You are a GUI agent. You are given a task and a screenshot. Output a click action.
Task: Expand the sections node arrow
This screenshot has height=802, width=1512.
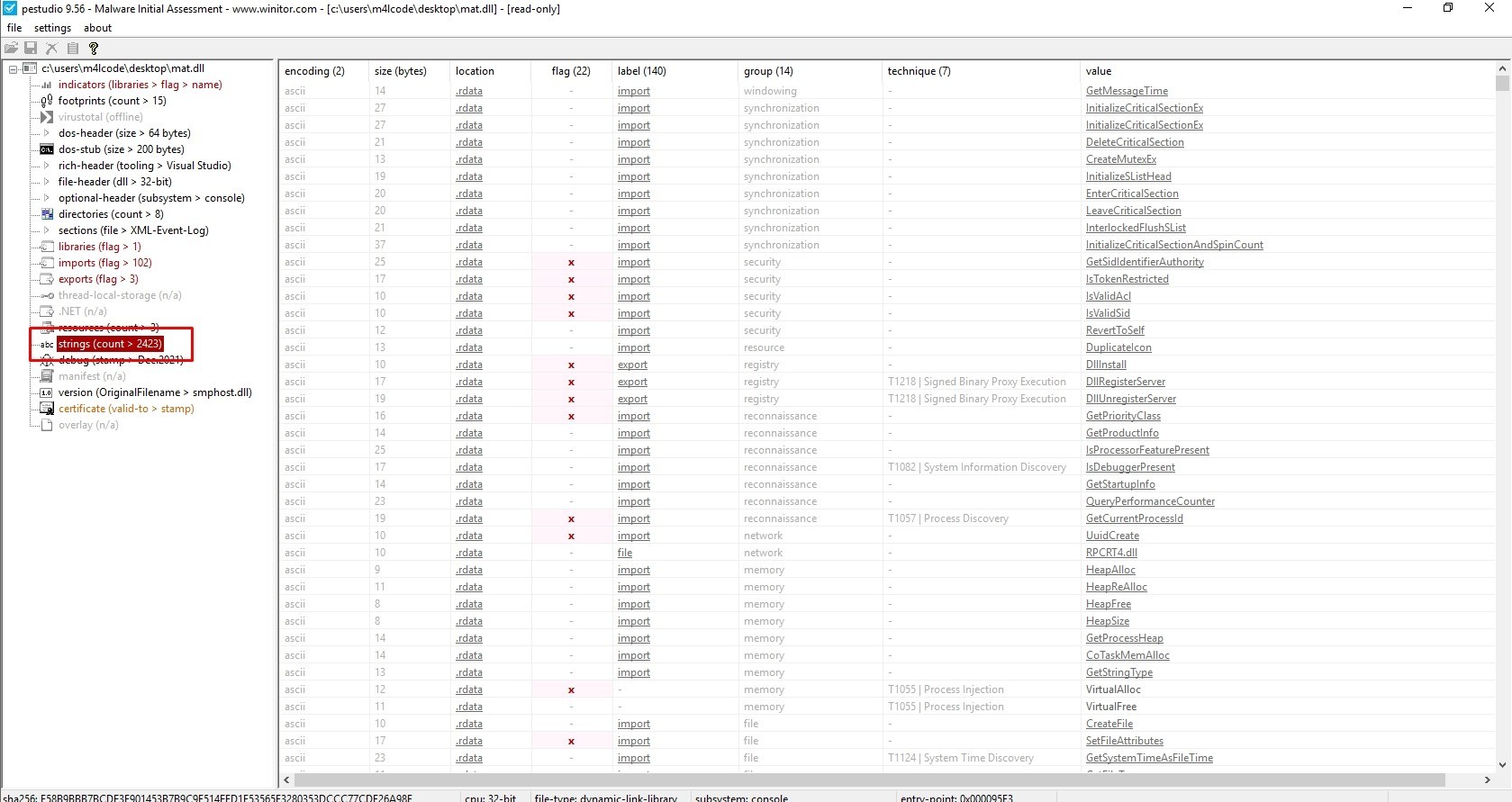tap(47, 230)
